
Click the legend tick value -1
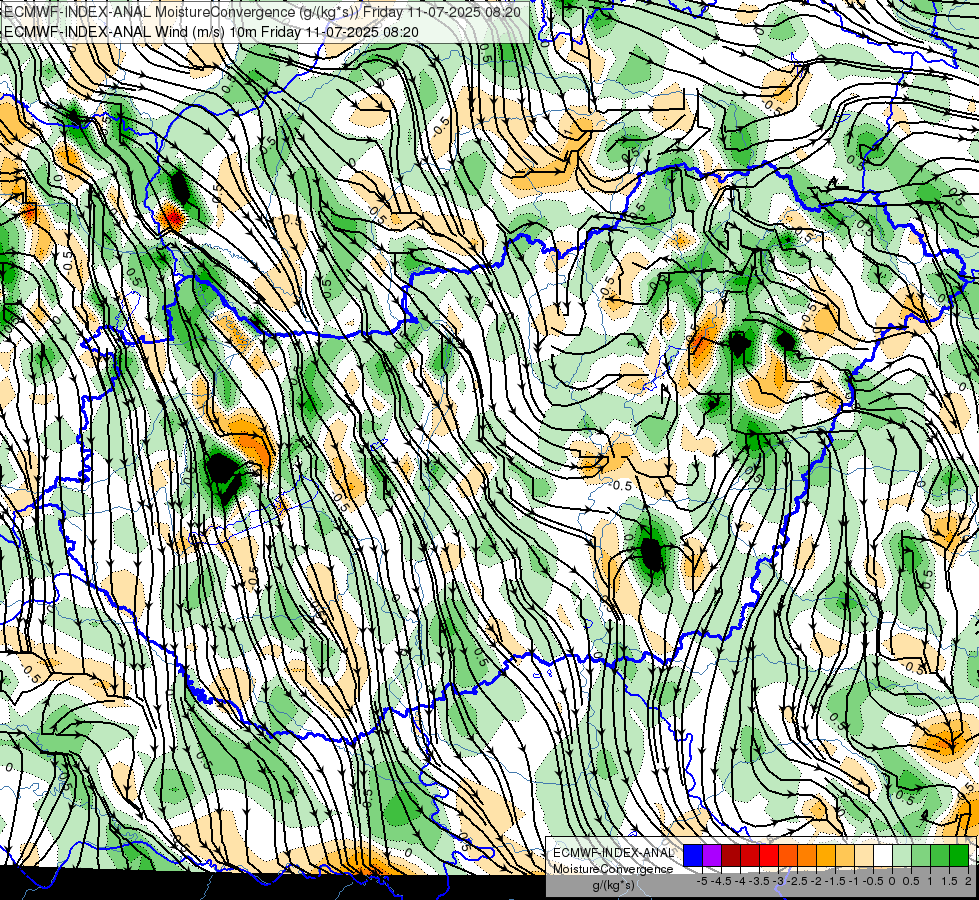tap(855, 881)
